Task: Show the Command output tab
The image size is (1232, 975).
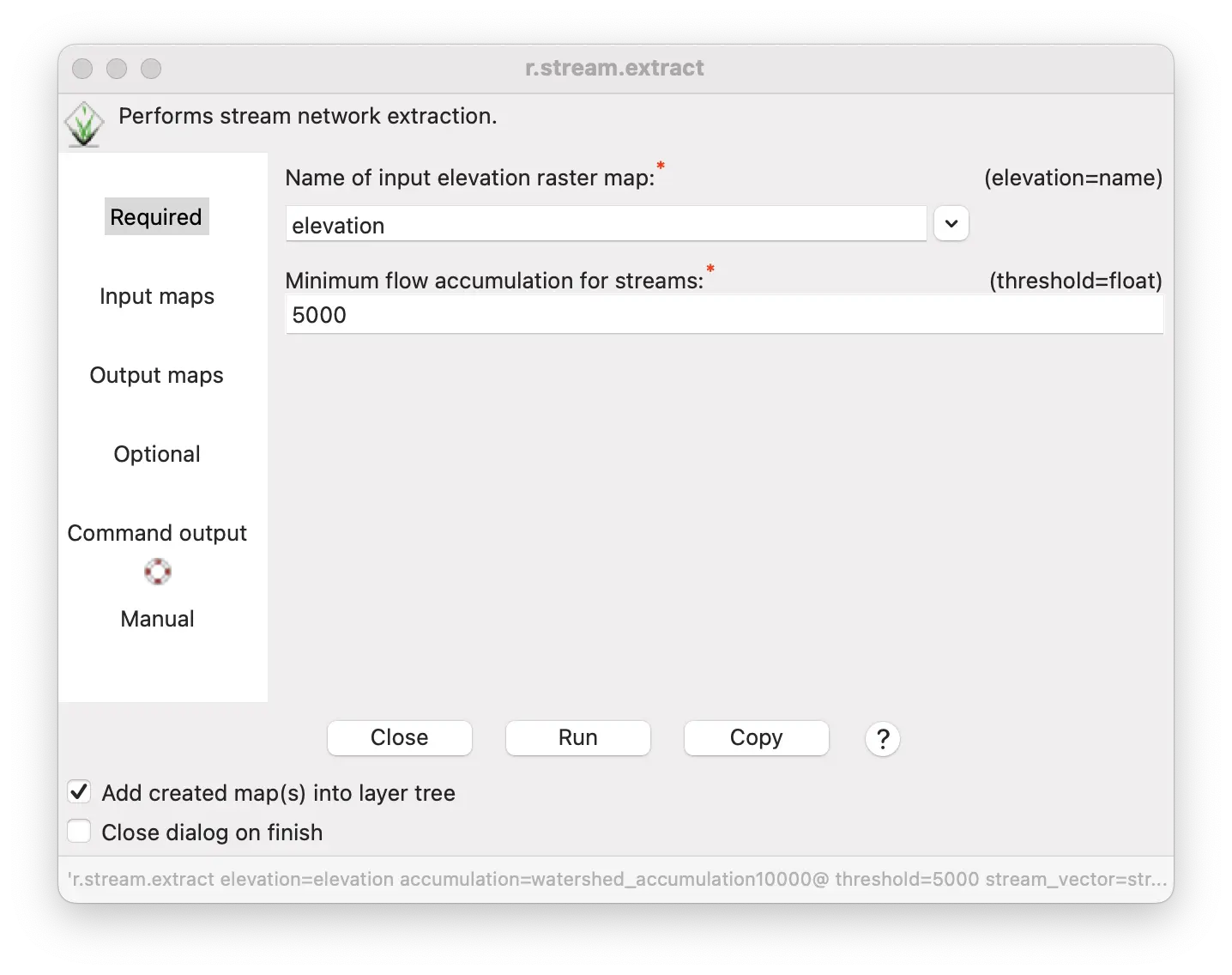Action: [x=157, y=533]
